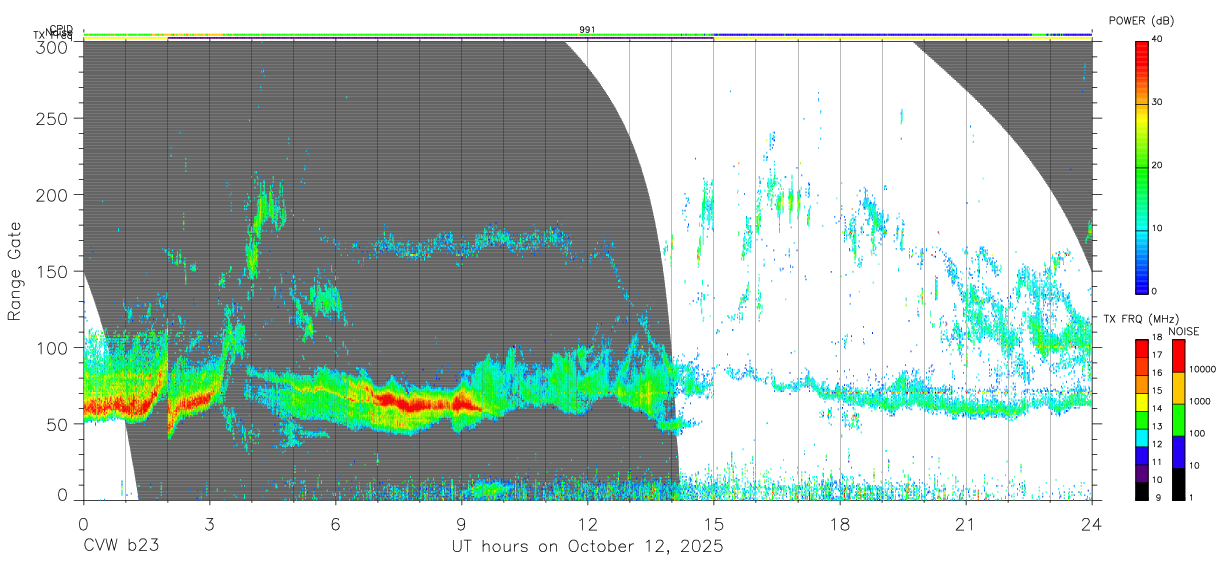This screenshot has height=567, width=1228.
Task: Click the 1 noise level label
Action: tap(1192, 497)
